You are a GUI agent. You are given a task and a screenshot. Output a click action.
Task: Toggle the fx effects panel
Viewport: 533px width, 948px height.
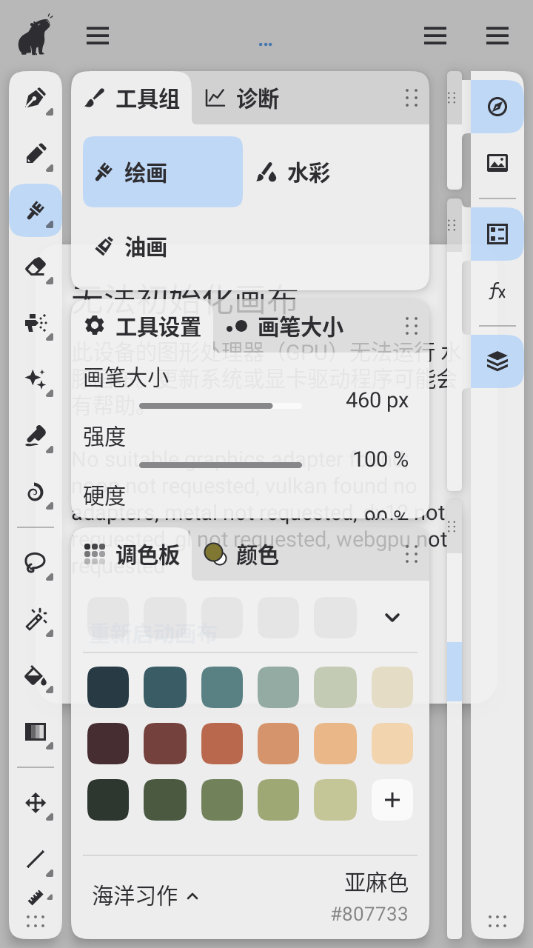497,291
